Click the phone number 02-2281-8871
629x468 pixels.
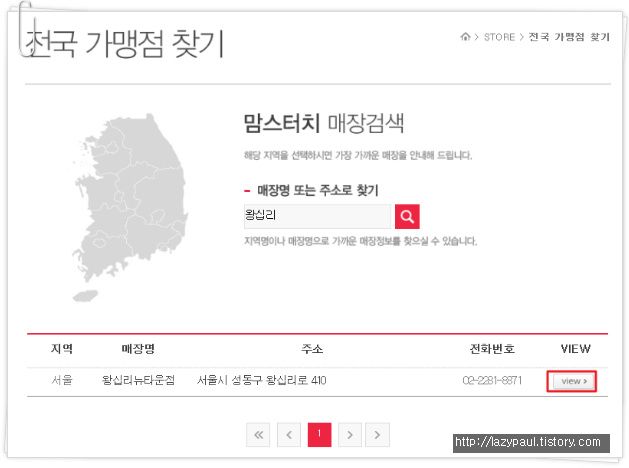492,380
